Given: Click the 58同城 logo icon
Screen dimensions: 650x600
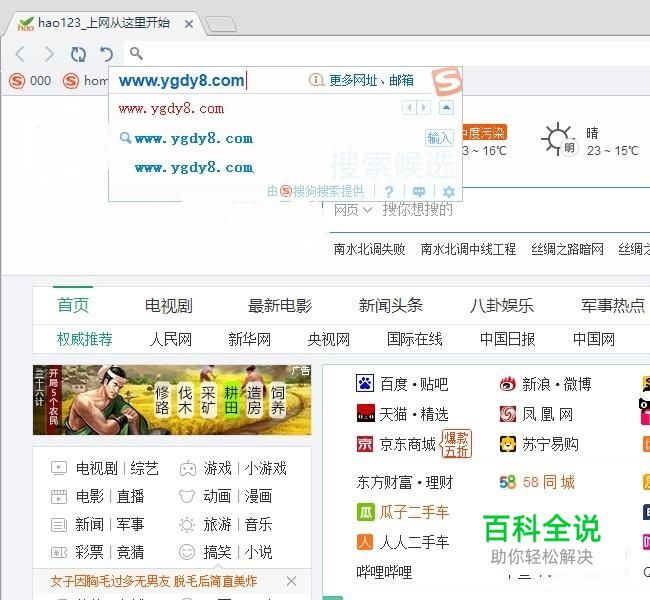Looking at the screenshot, I should [x=508, y=482].
